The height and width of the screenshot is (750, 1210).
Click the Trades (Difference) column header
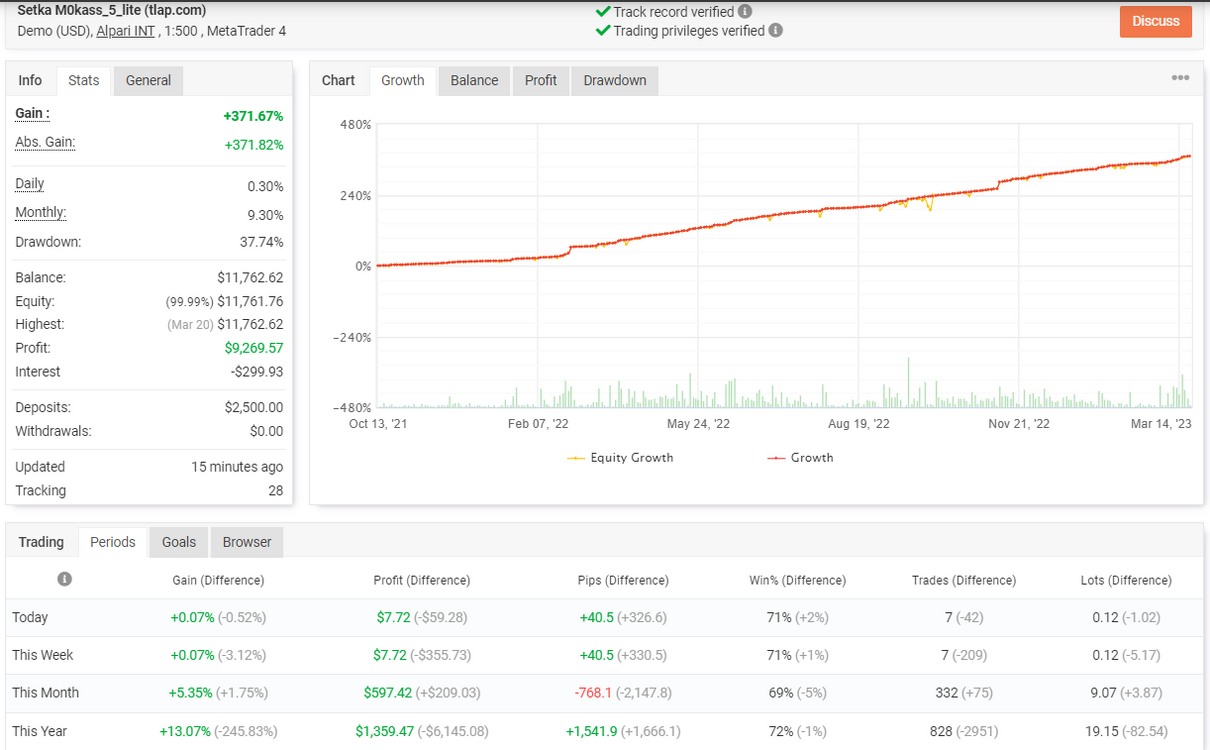click(964, 580)
